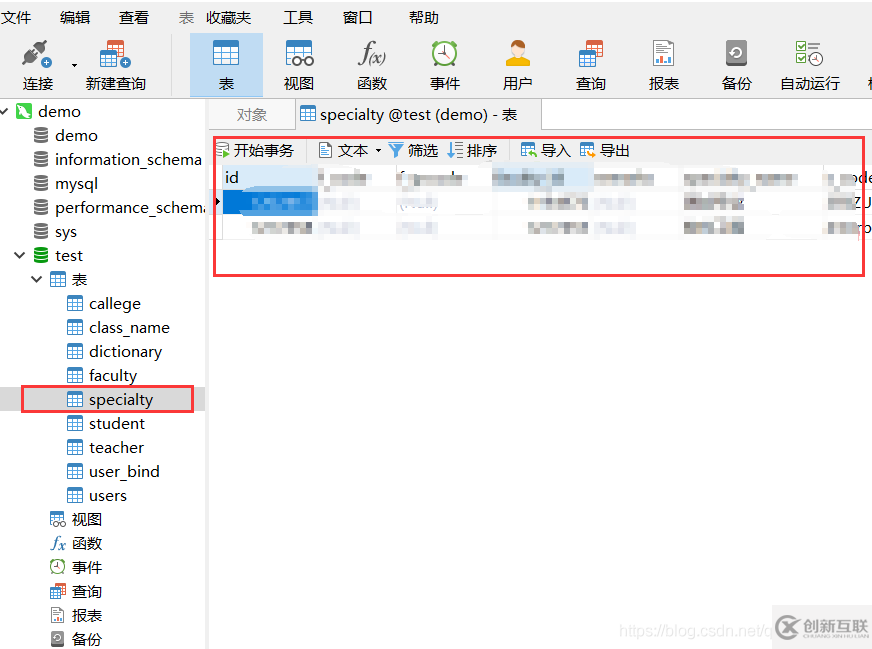This screenshot has width=872, height=649.
Task: Click Begin Transaction (开始事务) button
Action: coord(255,150)
